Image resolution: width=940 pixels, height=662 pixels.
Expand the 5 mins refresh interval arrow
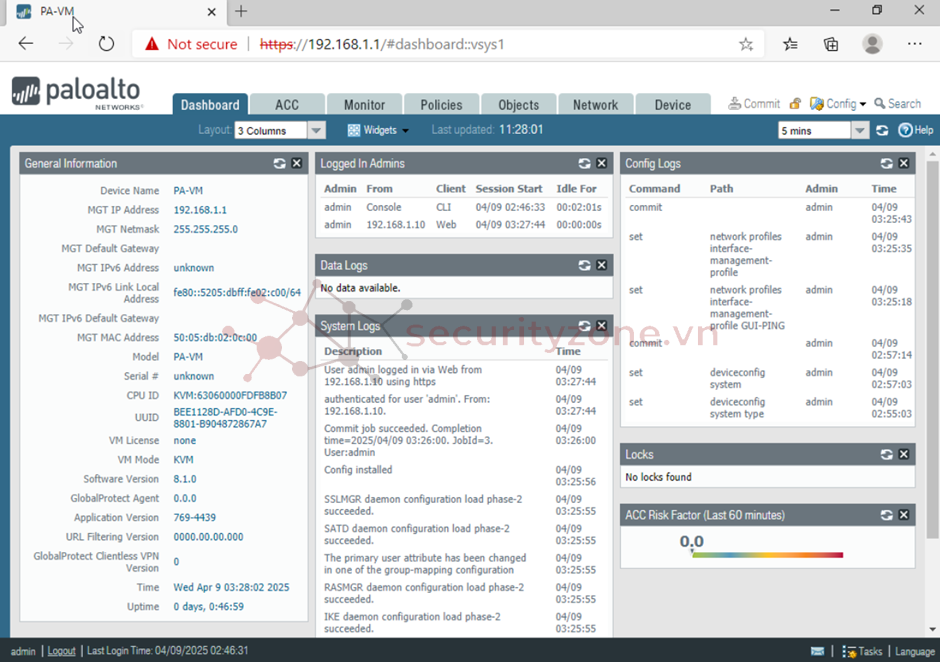(x=860, y=130)
